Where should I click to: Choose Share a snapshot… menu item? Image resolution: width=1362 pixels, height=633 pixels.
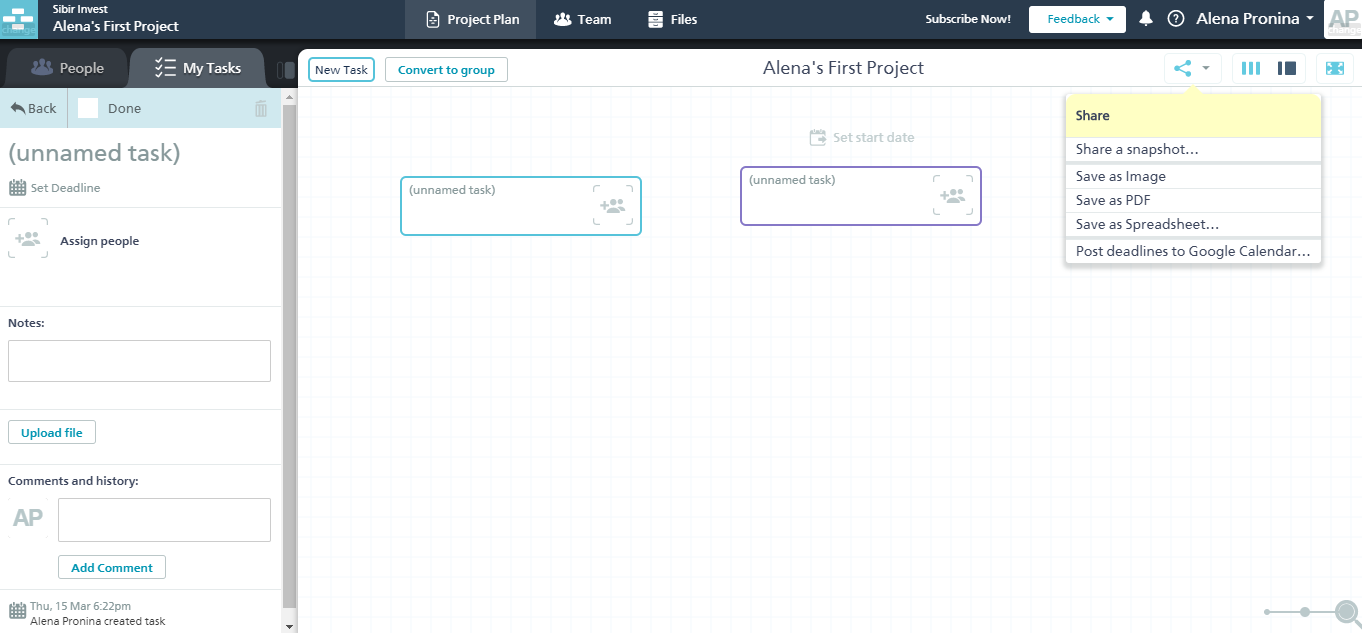point(1193,149)
